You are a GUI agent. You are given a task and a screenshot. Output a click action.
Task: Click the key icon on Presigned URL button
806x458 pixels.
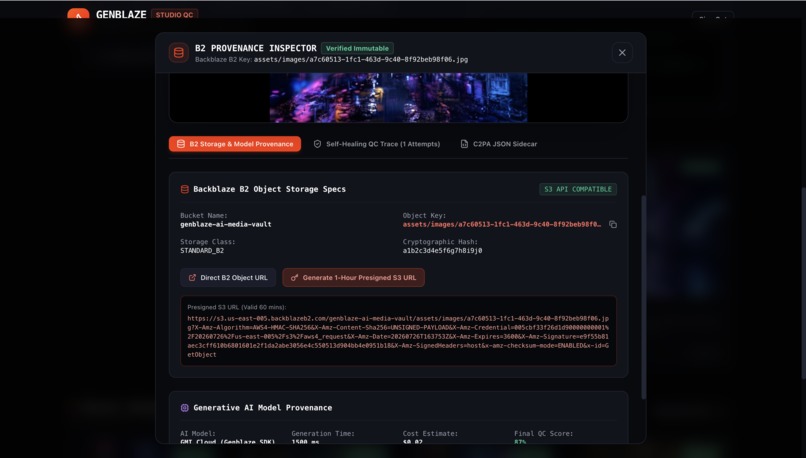(x=295, y=278)
